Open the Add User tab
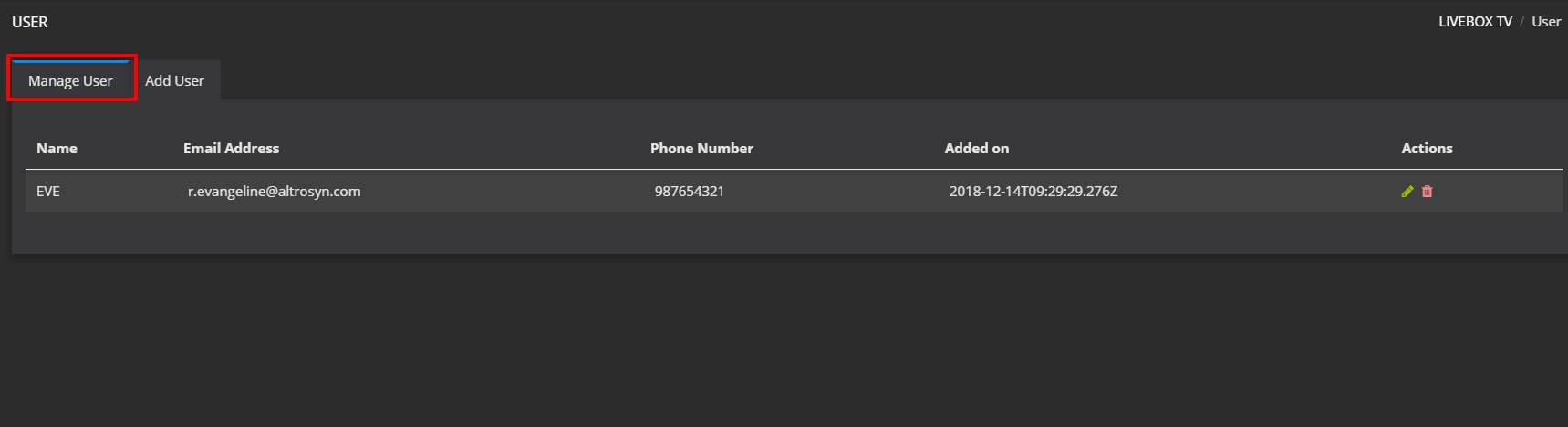 (x=174, y=80)
